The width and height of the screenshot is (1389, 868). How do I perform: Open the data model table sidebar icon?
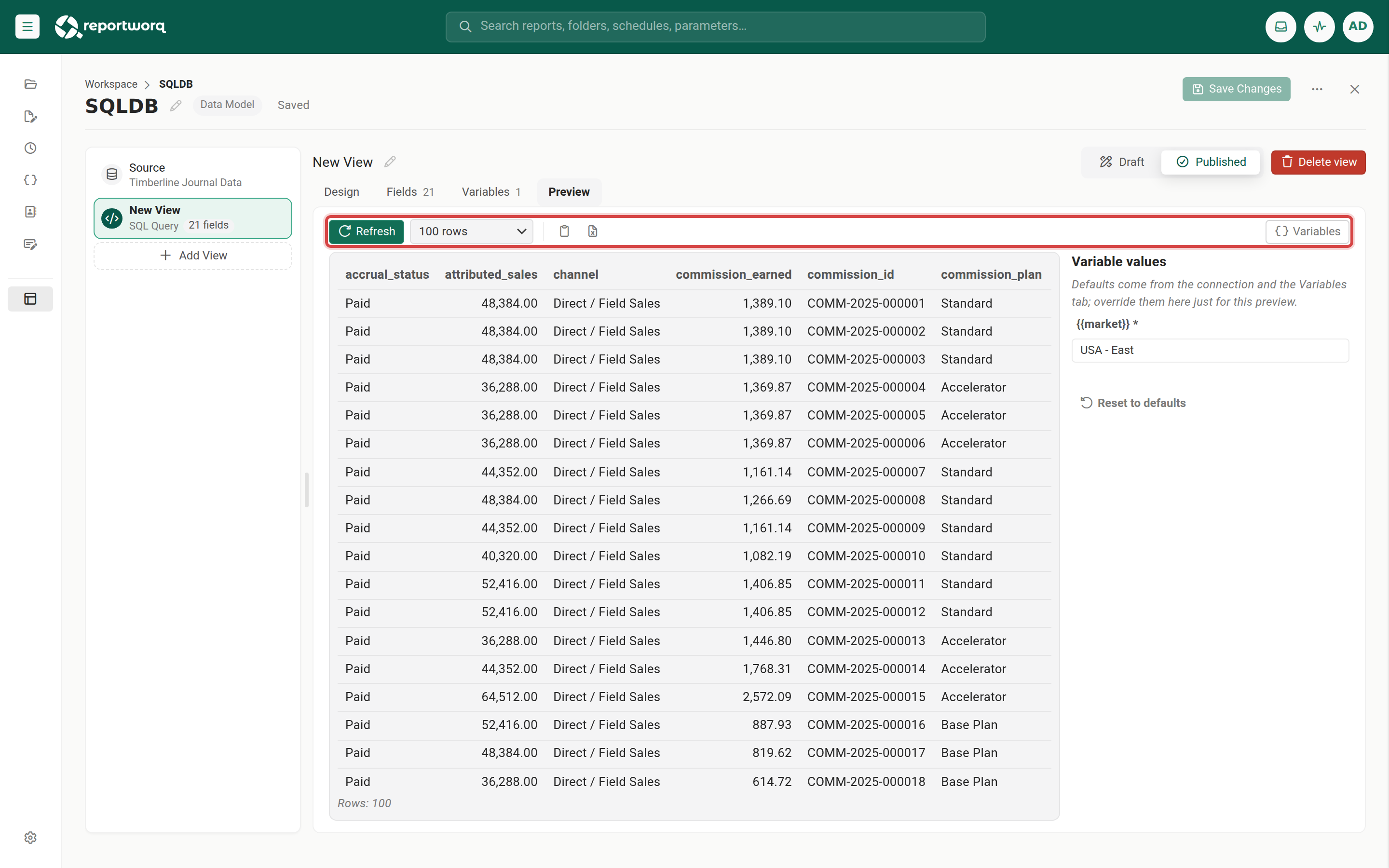coord(30,298)
